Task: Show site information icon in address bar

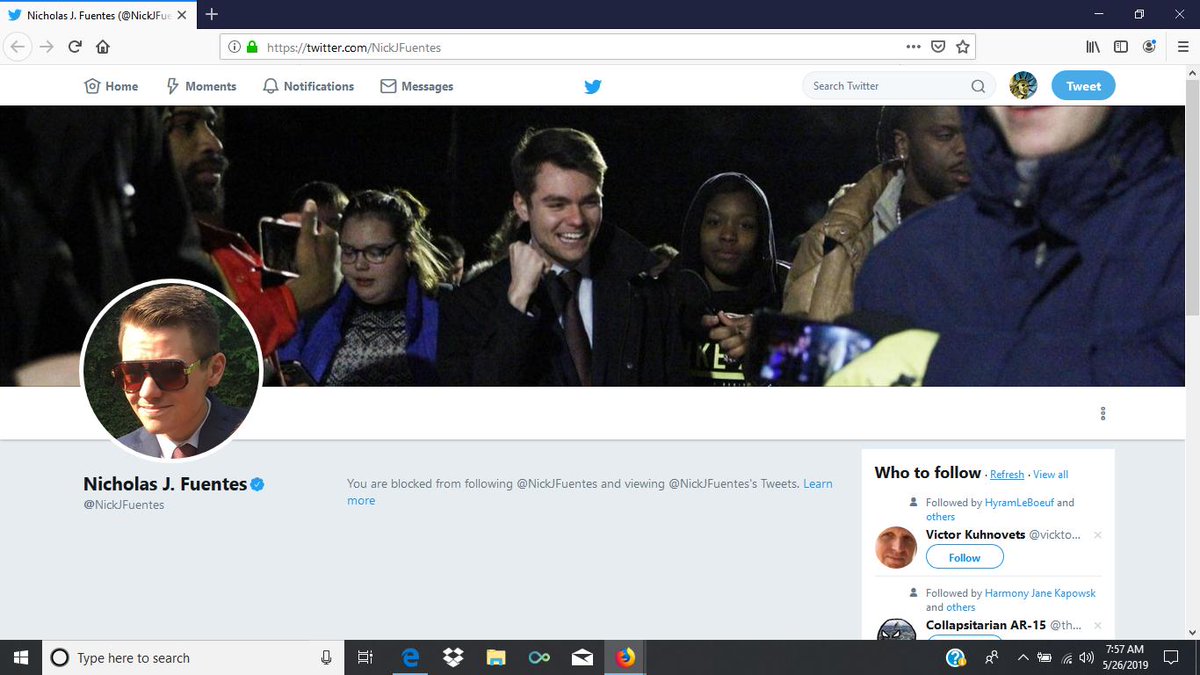Action: point(234,47)
